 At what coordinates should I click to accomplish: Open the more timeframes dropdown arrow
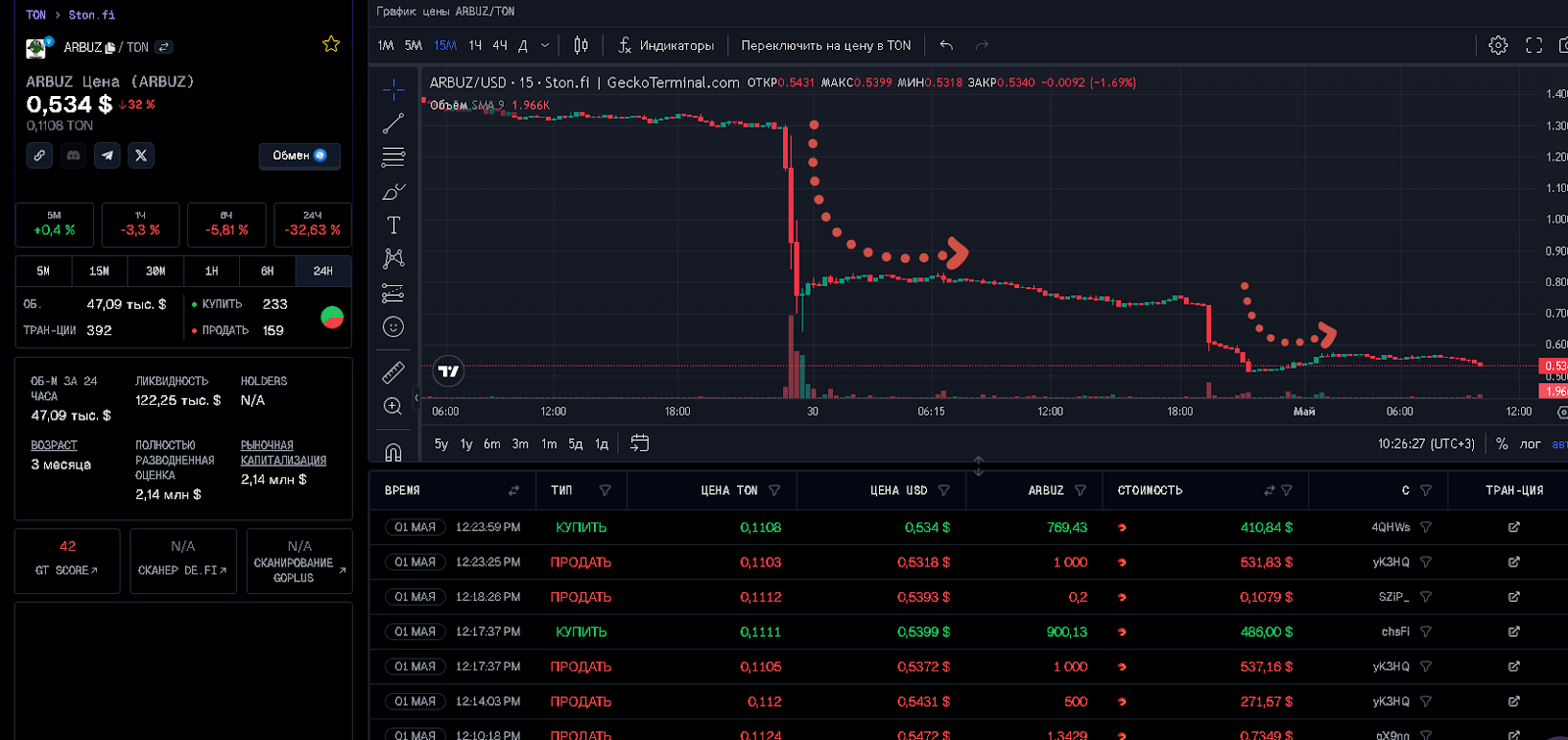tap(546, 45)
